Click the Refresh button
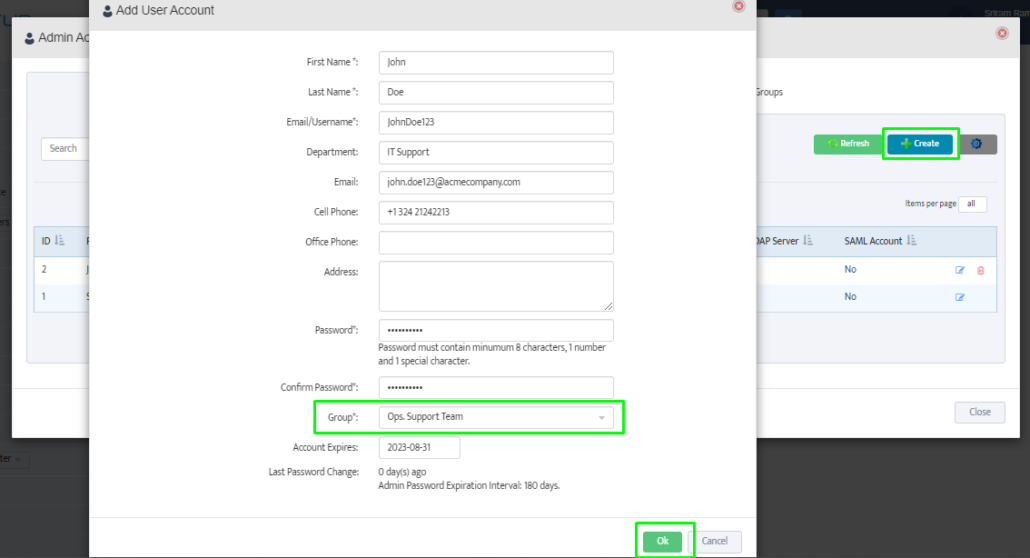 click(847, 144)
